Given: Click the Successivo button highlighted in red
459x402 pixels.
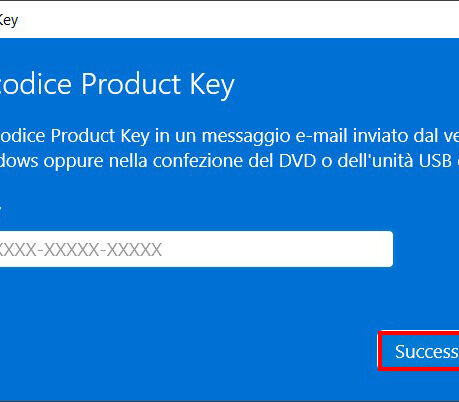Looking at the screenshot, I should click(419, 351).
